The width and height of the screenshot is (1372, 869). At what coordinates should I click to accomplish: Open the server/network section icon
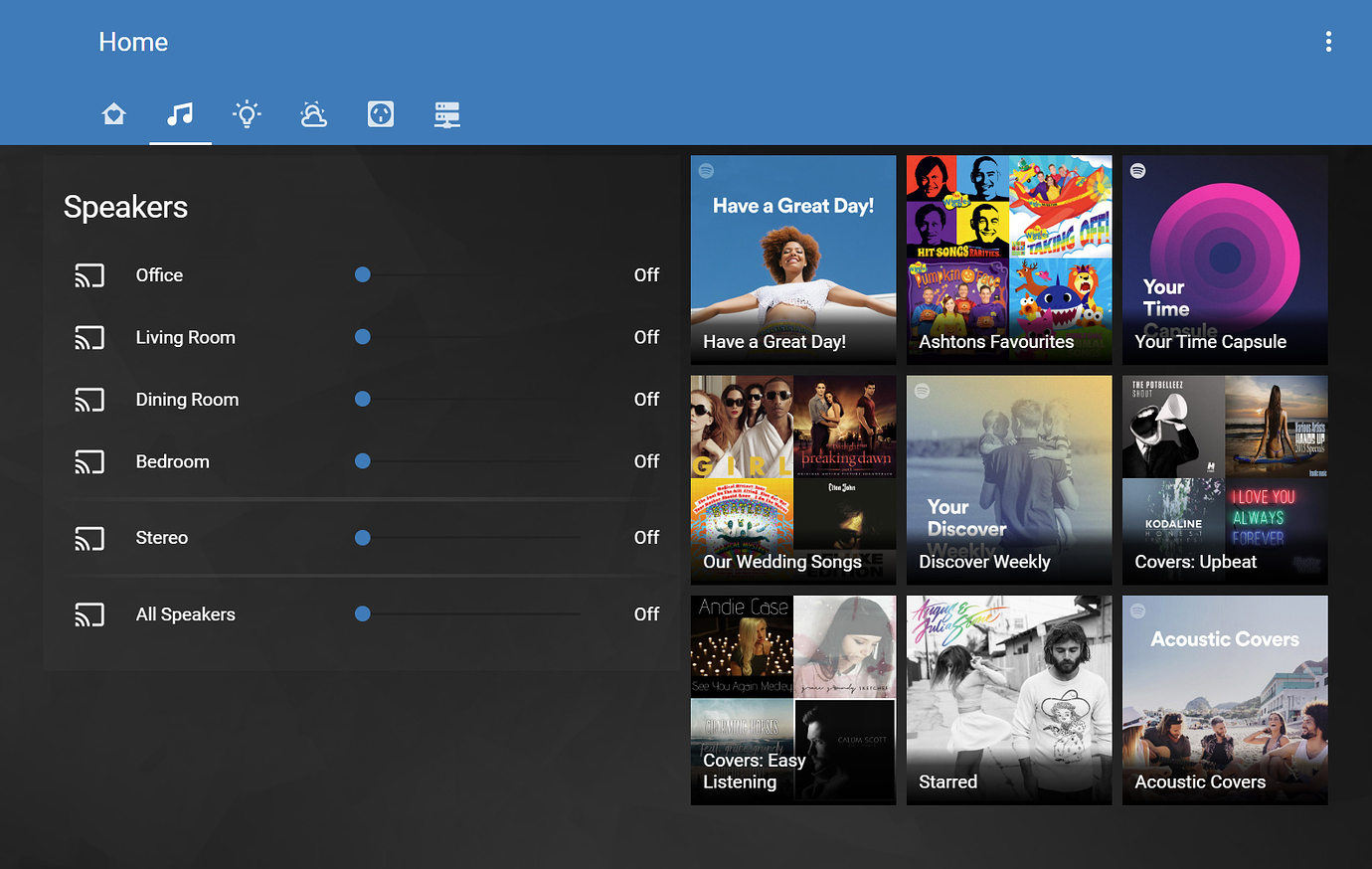(446, 114)
